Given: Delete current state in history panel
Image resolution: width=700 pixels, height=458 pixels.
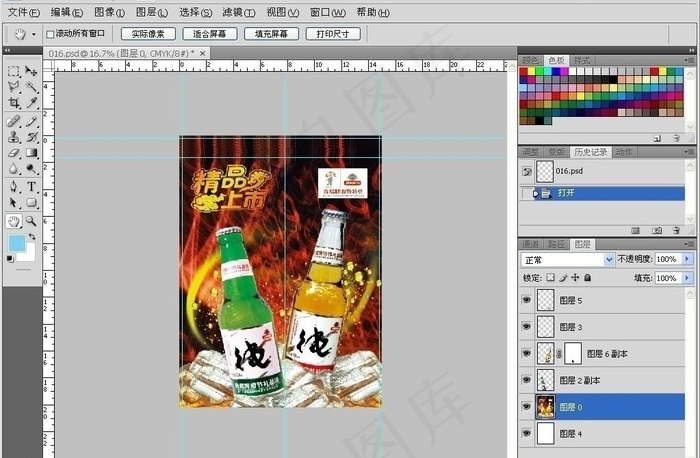Looking at the screenshot, I should click(676, 230).
